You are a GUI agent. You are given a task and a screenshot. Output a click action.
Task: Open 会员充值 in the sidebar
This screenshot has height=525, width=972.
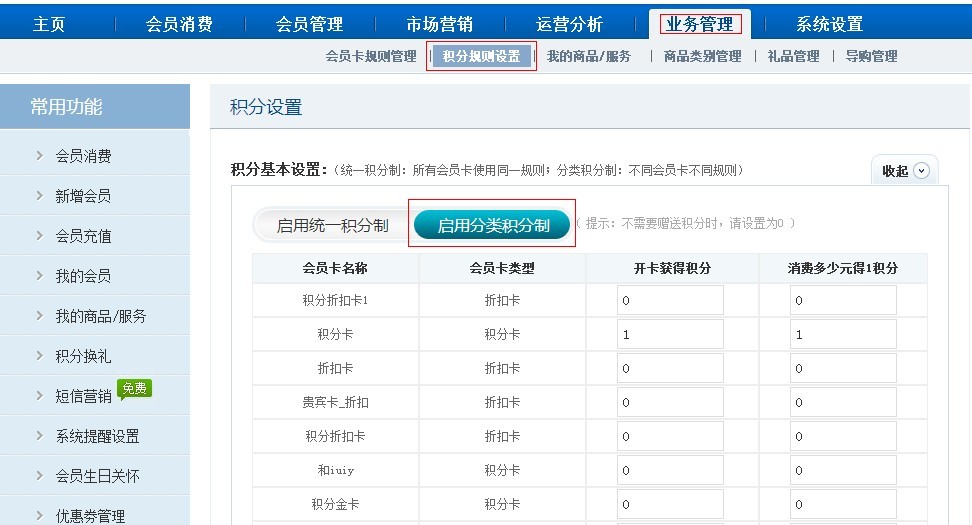[x=83, y=236]
